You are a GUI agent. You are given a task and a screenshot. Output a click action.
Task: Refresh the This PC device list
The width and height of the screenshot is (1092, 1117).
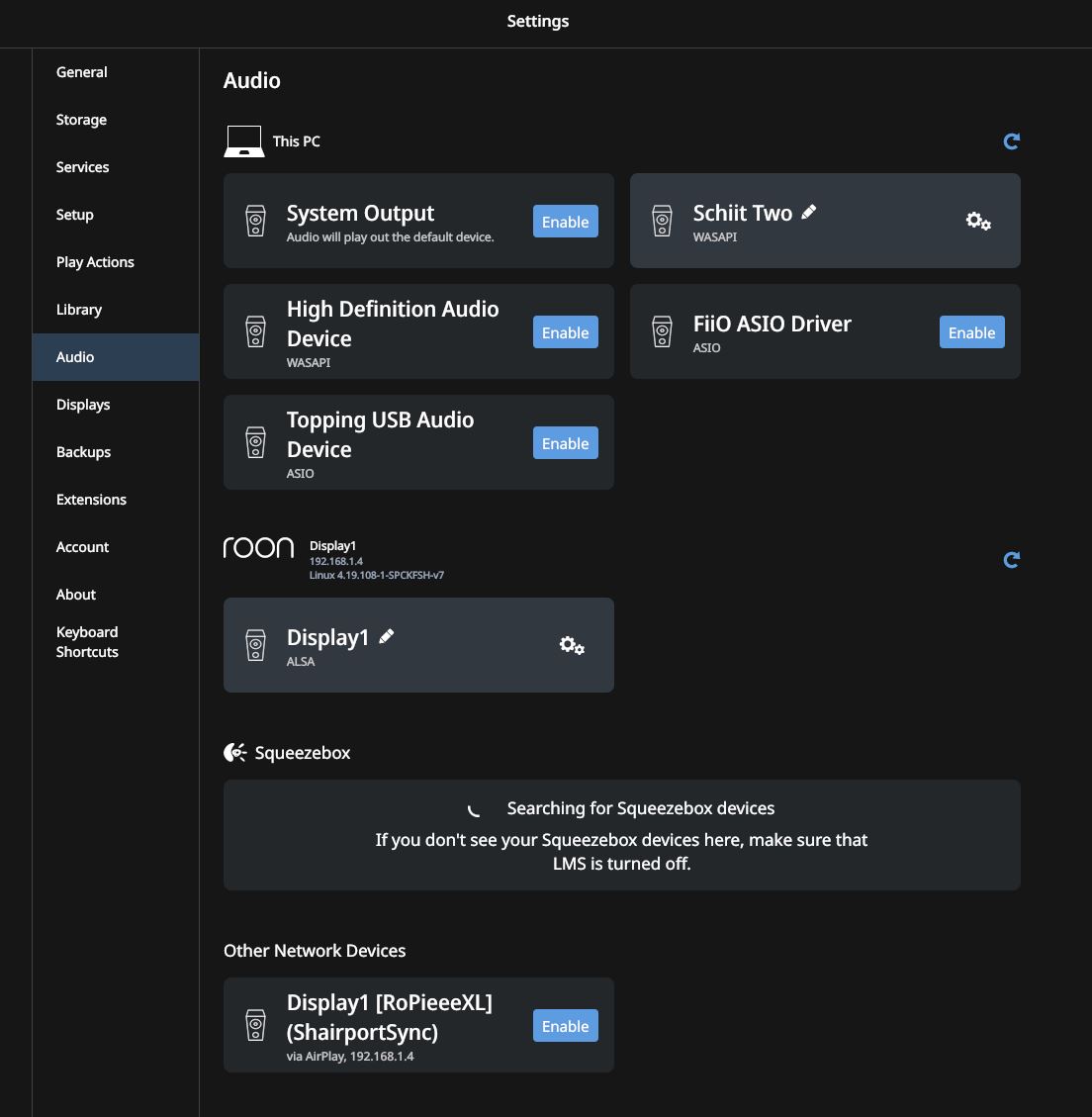click(1011, 141)
